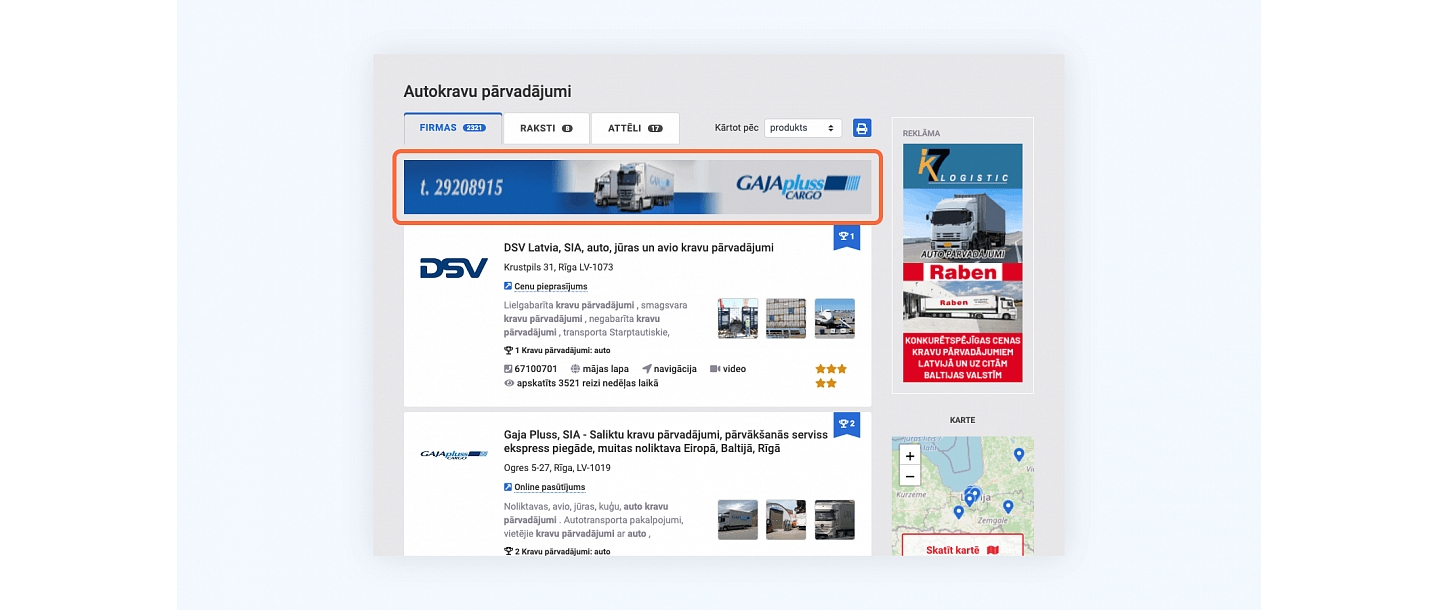Image resolution: width=1440 pixels, height=610 pixels.
Task: Click the address Krustpils 31, Rīga LV-1073
Action: tap(558, 267)
